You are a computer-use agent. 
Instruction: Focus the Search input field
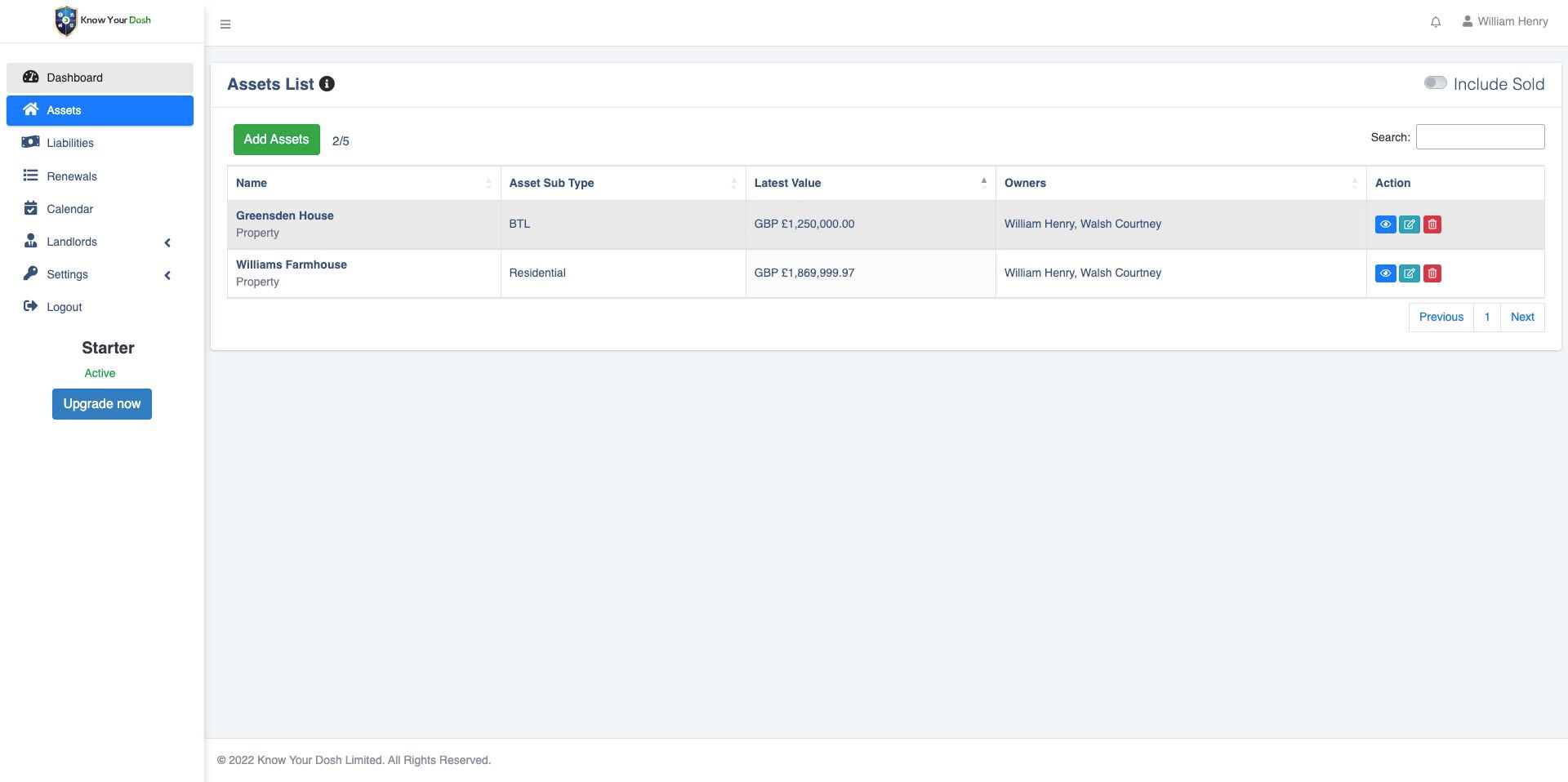tap(1480, 137)
